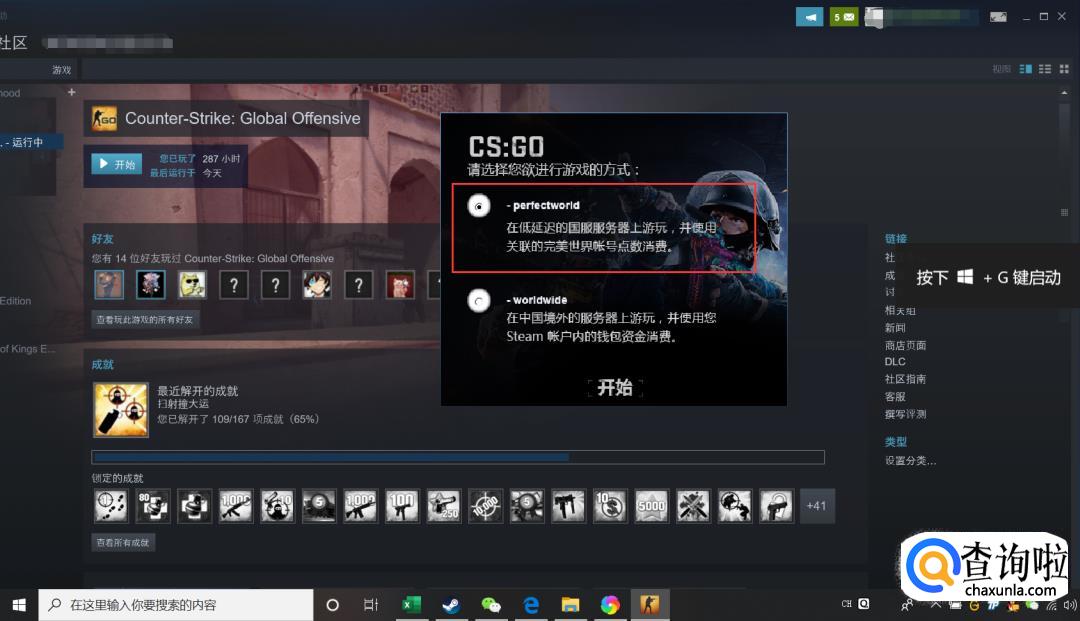1080x621 pixels.
Task: Open the 商店页面 link
Action: pos(905,345)
